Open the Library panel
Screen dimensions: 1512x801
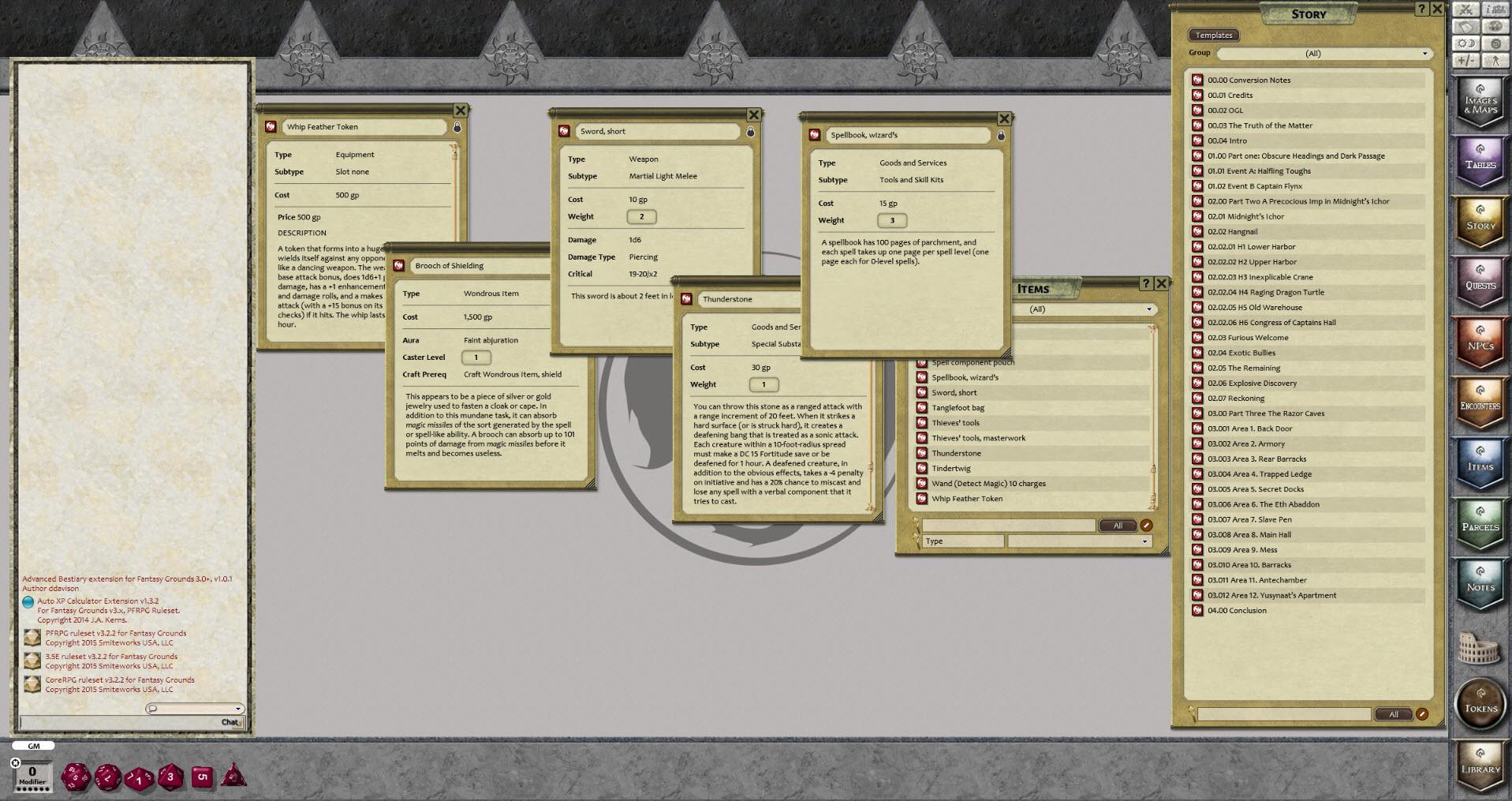[1480, 764]
